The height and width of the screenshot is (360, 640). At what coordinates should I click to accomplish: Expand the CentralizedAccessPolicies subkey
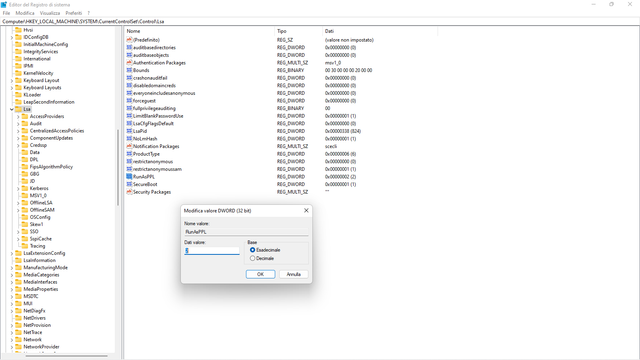[x=18, y=131]
